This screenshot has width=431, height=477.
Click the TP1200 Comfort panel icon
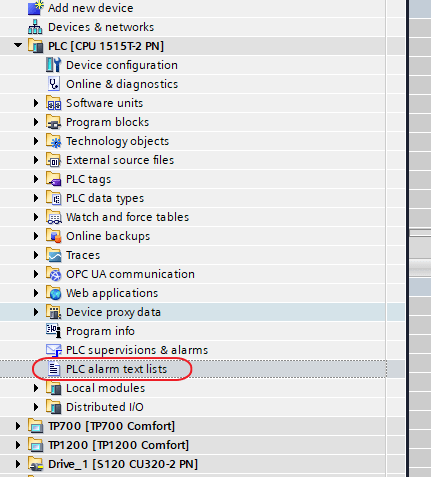click(x=36, y=445)
